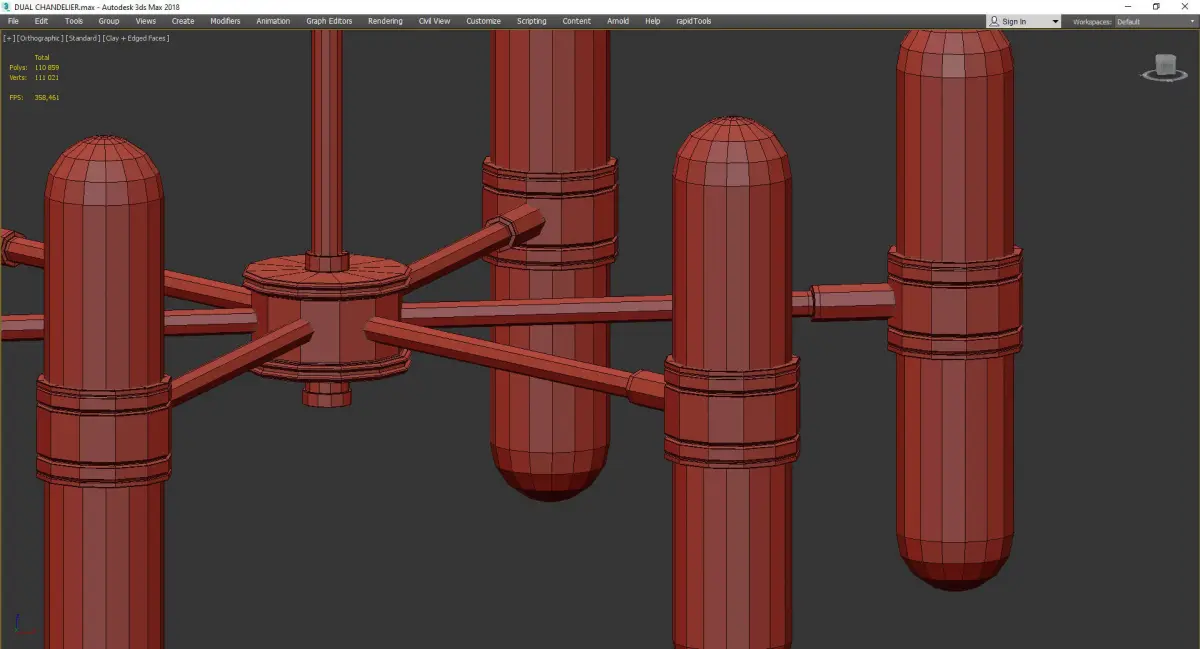Open the Group menu

(109, 21)
